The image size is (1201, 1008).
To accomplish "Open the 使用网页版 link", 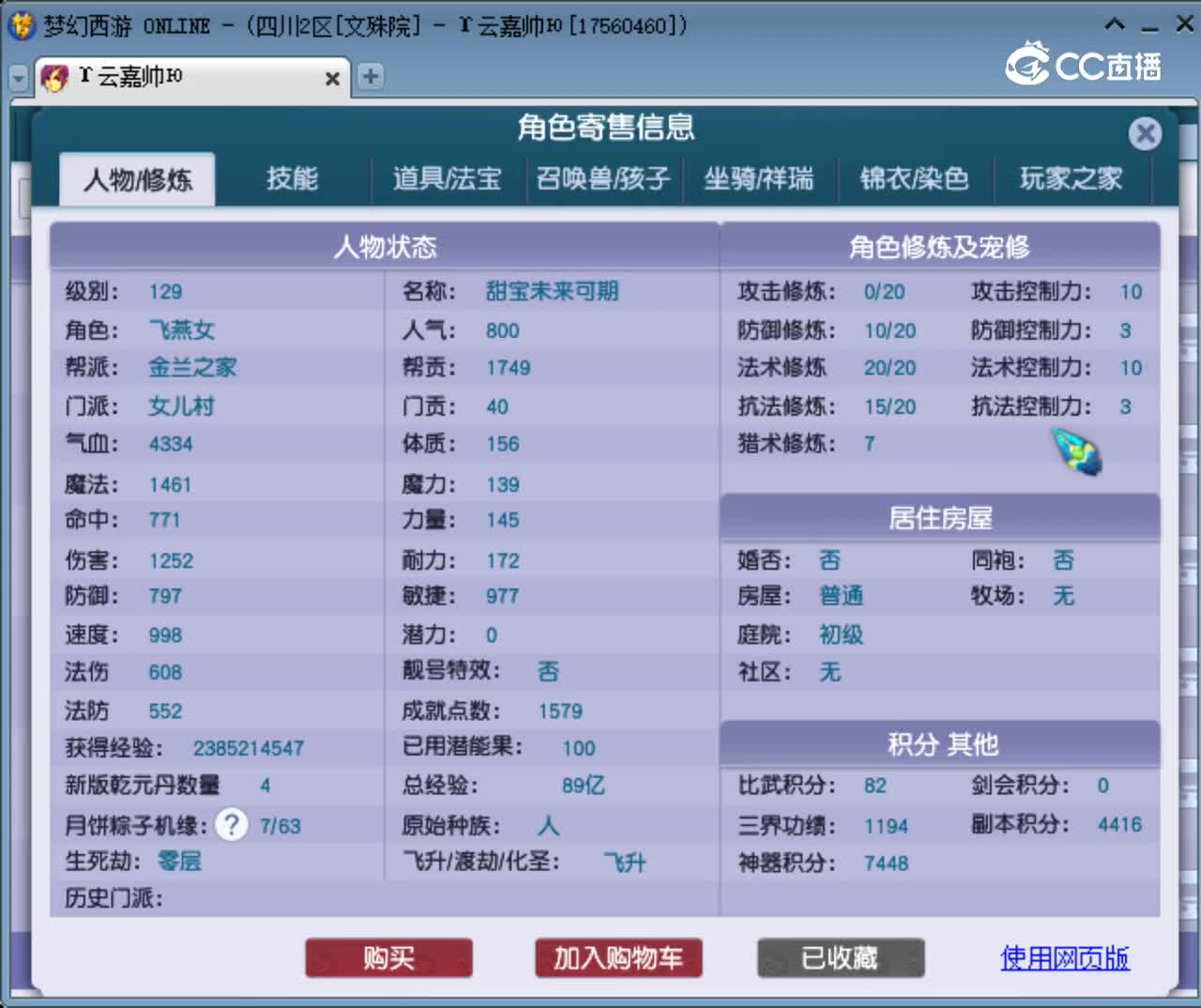I will click(1065, 958).
